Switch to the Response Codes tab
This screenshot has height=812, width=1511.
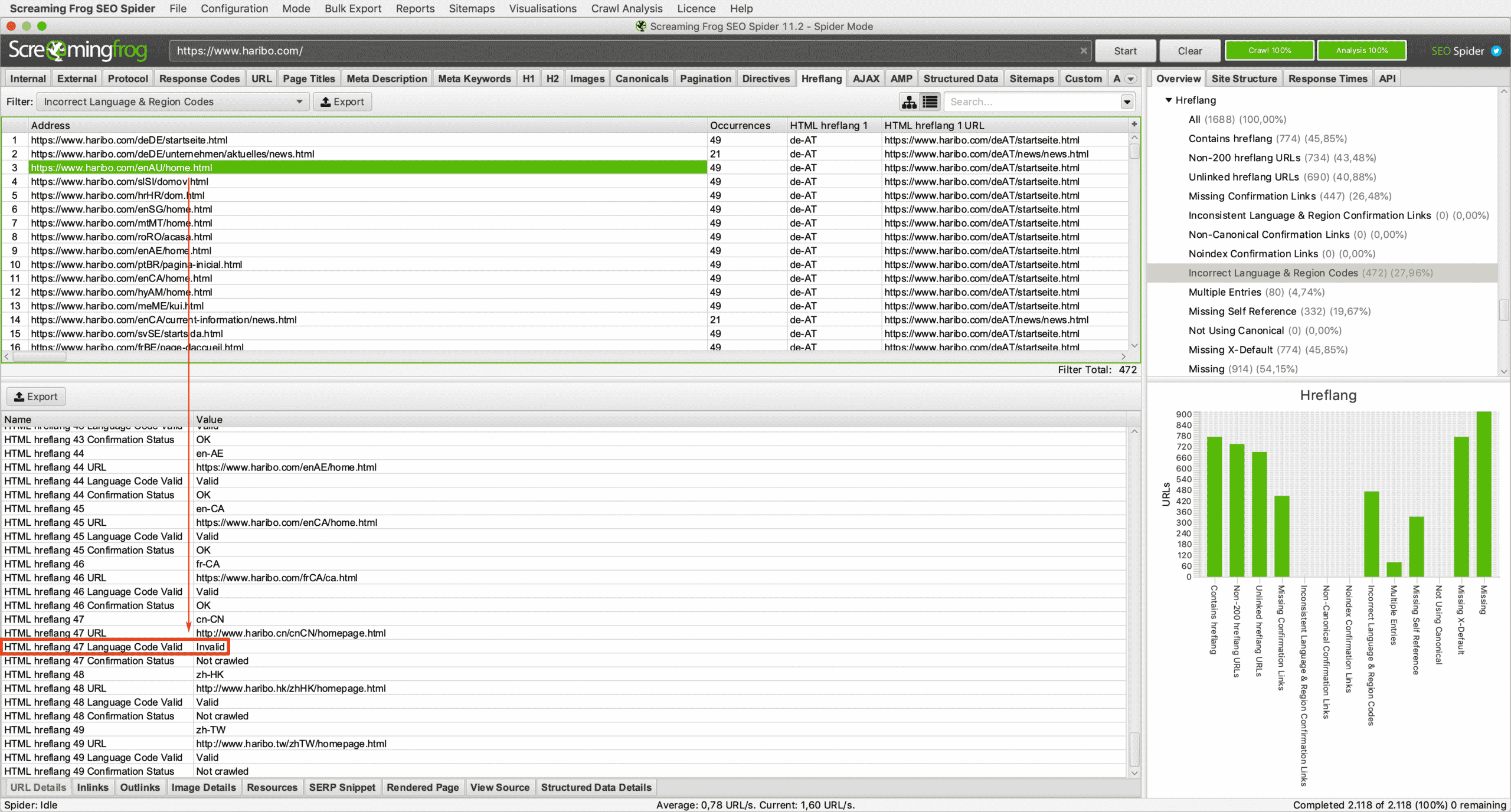(199, 78)
